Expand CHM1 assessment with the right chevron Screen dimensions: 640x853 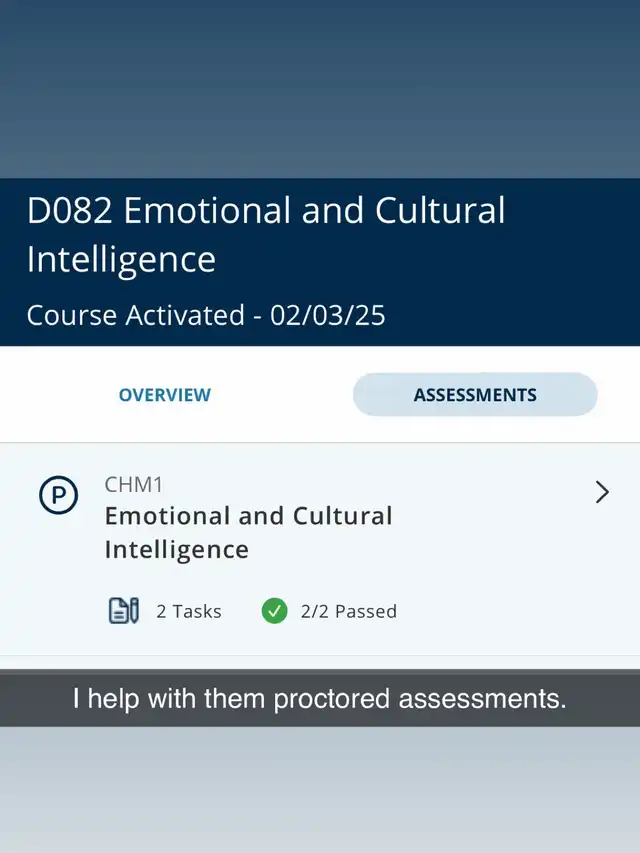[602, 492]
